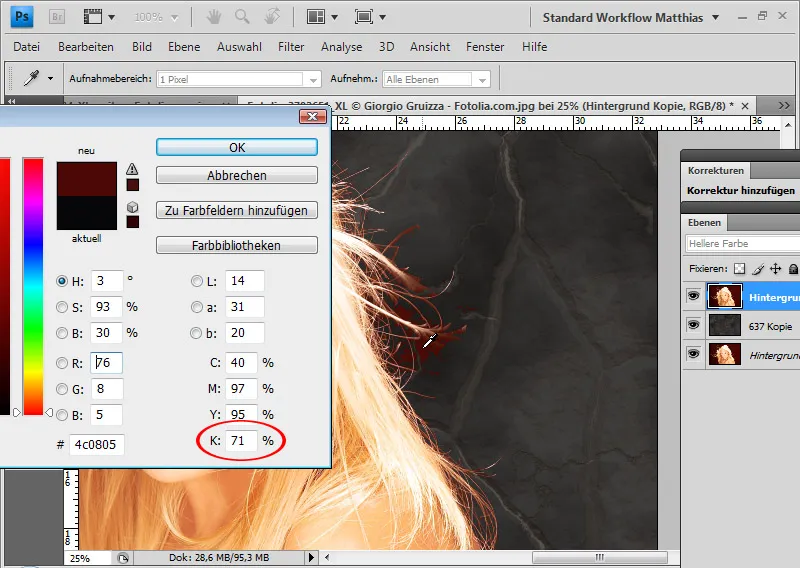Select the Hand tool in application bar
This screenshot has height=568, width=800.
213,17
